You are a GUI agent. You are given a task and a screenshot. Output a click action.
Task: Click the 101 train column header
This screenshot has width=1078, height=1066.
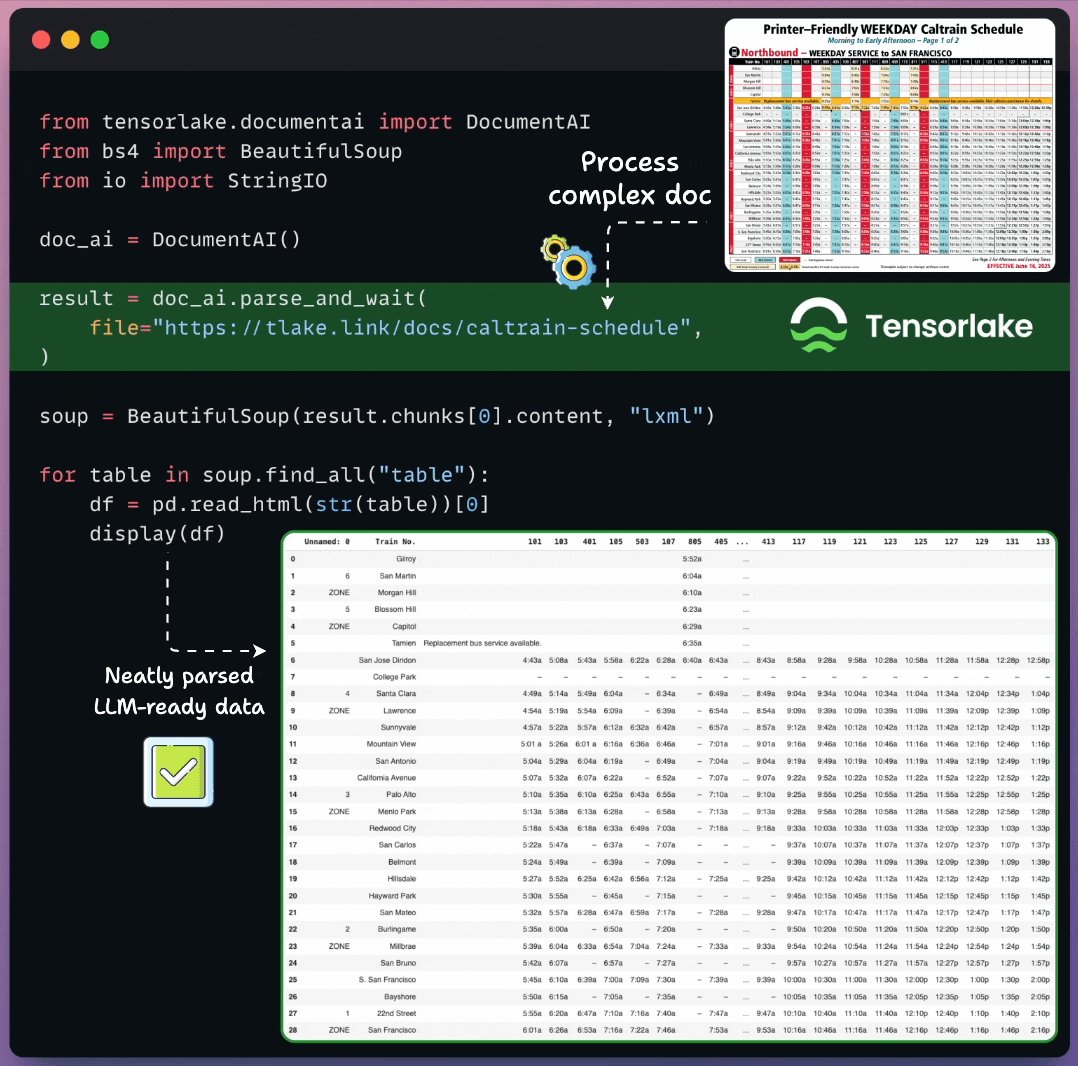click(534, 542)
